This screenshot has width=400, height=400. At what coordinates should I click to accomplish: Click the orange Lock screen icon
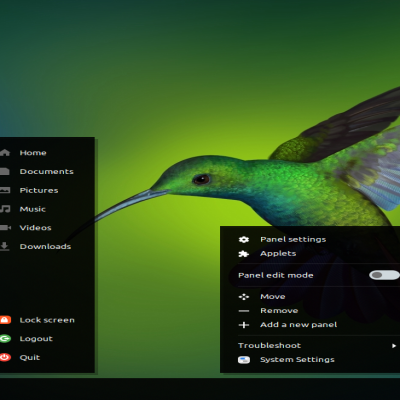pos(5,320)
